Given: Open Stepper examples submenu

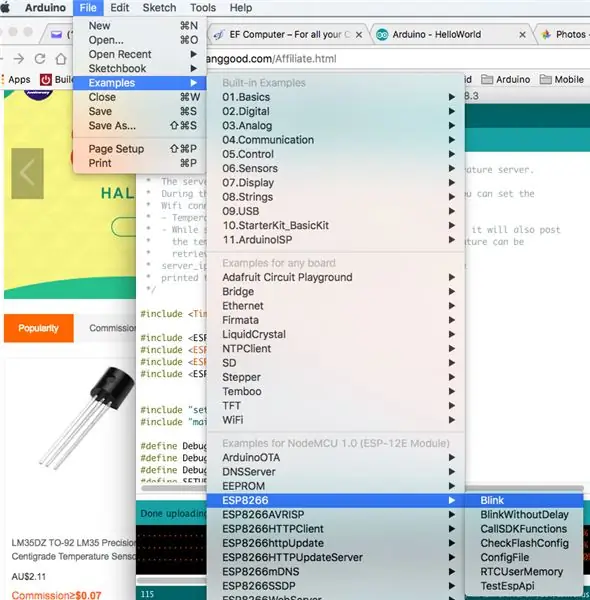Looking at the screenshot, I should 336,377.
